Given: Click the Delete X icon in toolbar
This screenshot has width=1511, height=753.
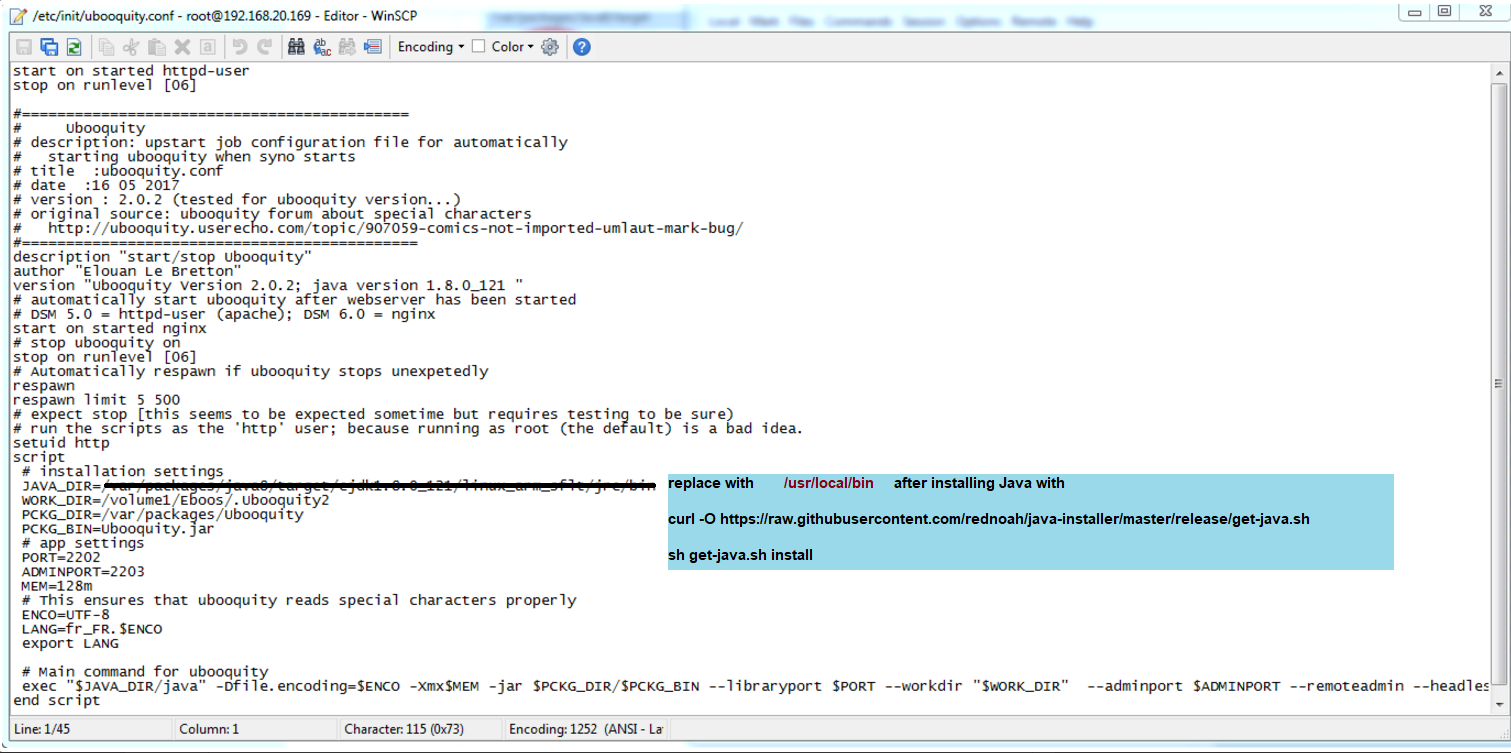Looking at the screenshot, I should coord(182,47).
